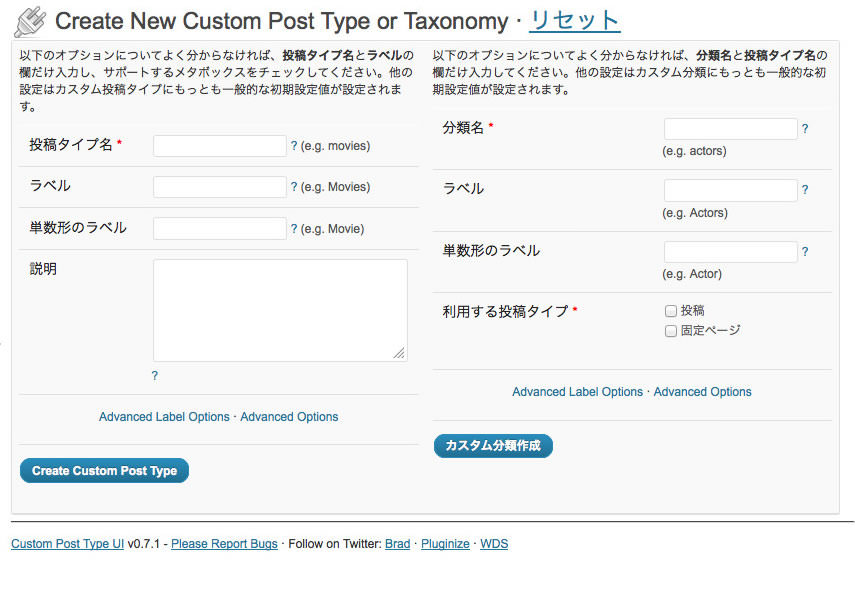Click the カスタム分類作成 button

tap(493, 445)
